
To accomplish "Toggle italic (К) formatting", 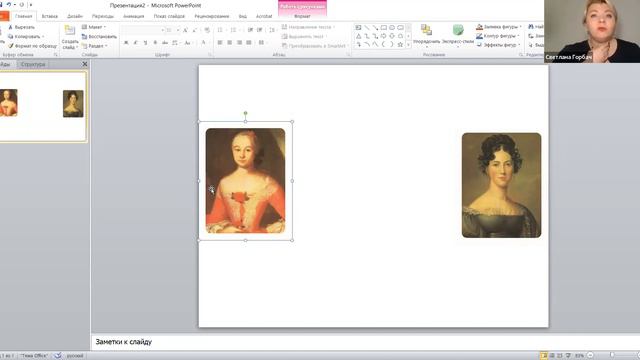I will click(136, 42).
